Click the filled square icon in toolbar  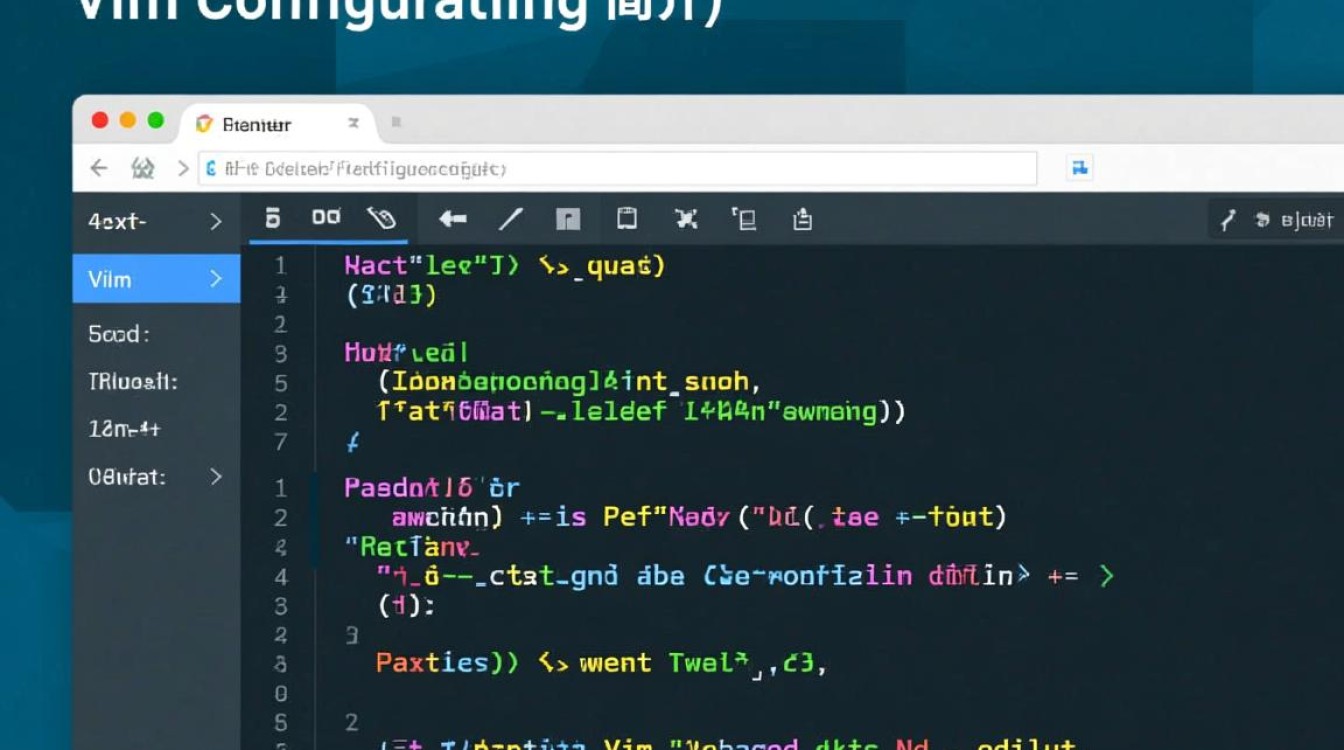pyautogui.click(x=568, y=219)
